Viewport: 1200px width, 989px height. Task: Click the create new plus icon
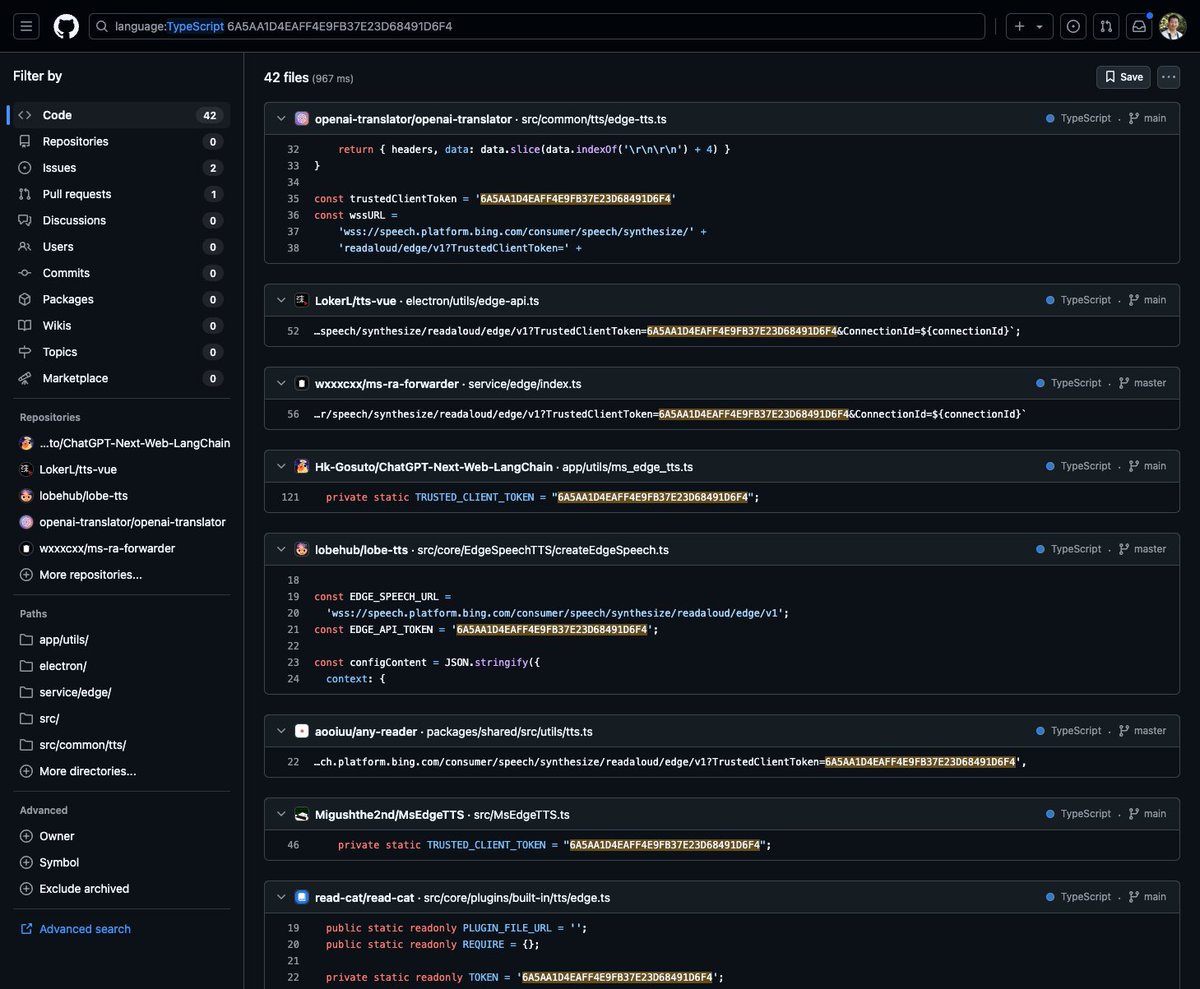(x=1020, y=26)
